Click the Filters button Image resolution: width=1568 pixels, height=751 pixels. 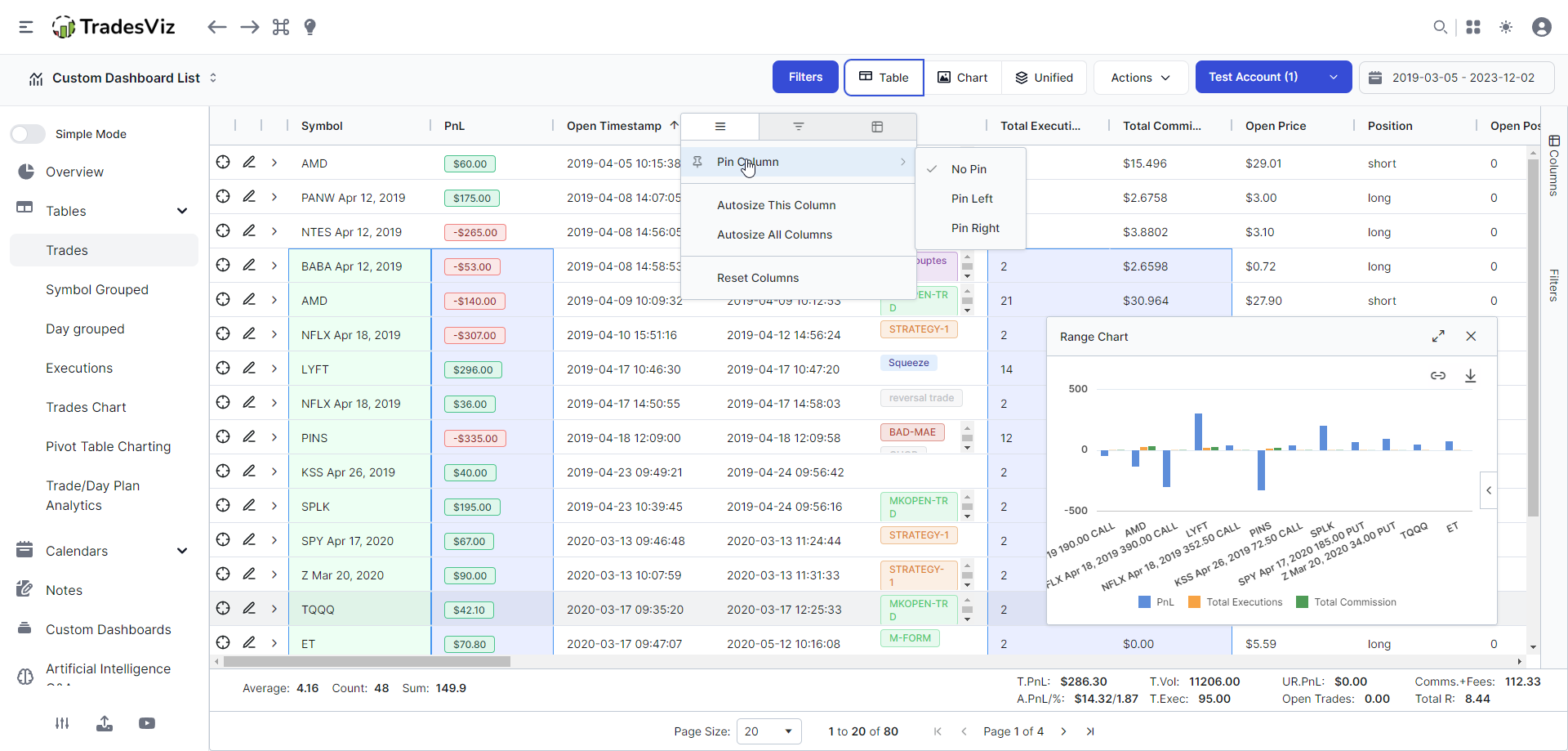pyautogui.click(x=805, y=77)
